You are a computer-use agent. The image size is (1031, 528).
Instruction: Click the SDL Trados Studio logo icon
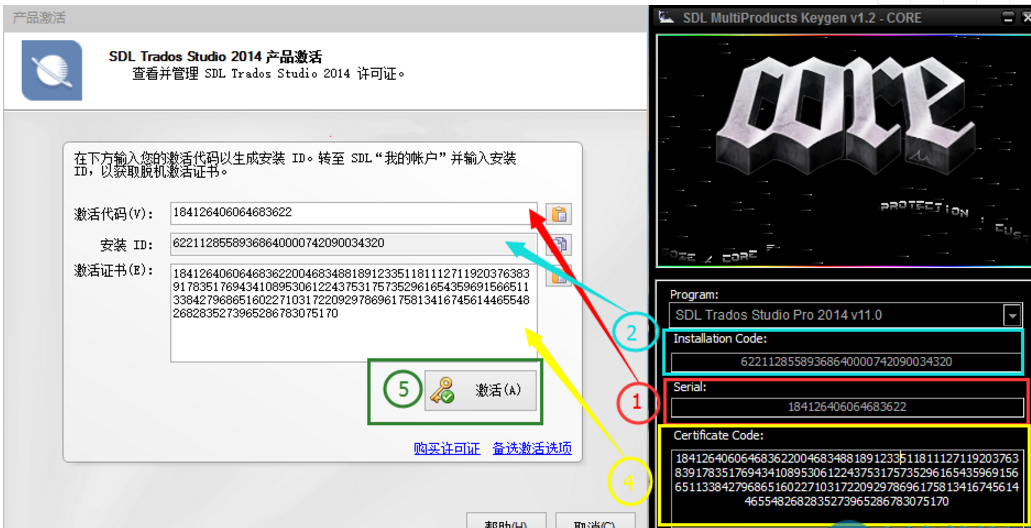(x=52, y=70)
